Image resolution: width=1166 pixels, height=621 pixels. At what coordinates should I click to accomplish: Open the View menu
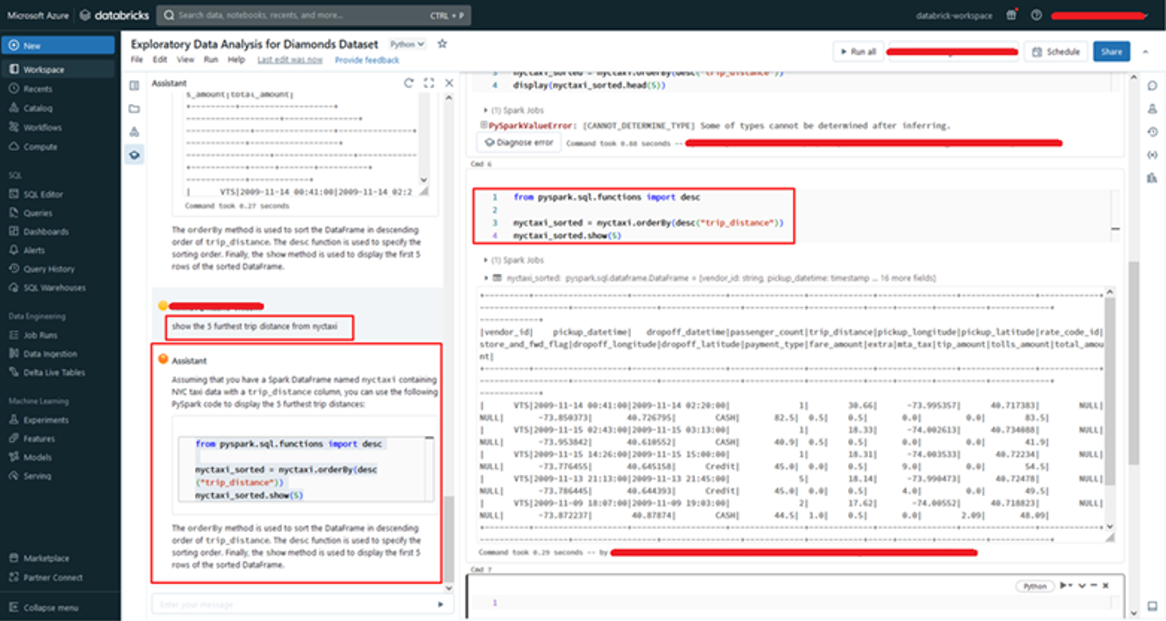pyautogui.click(x=185, y=60)
